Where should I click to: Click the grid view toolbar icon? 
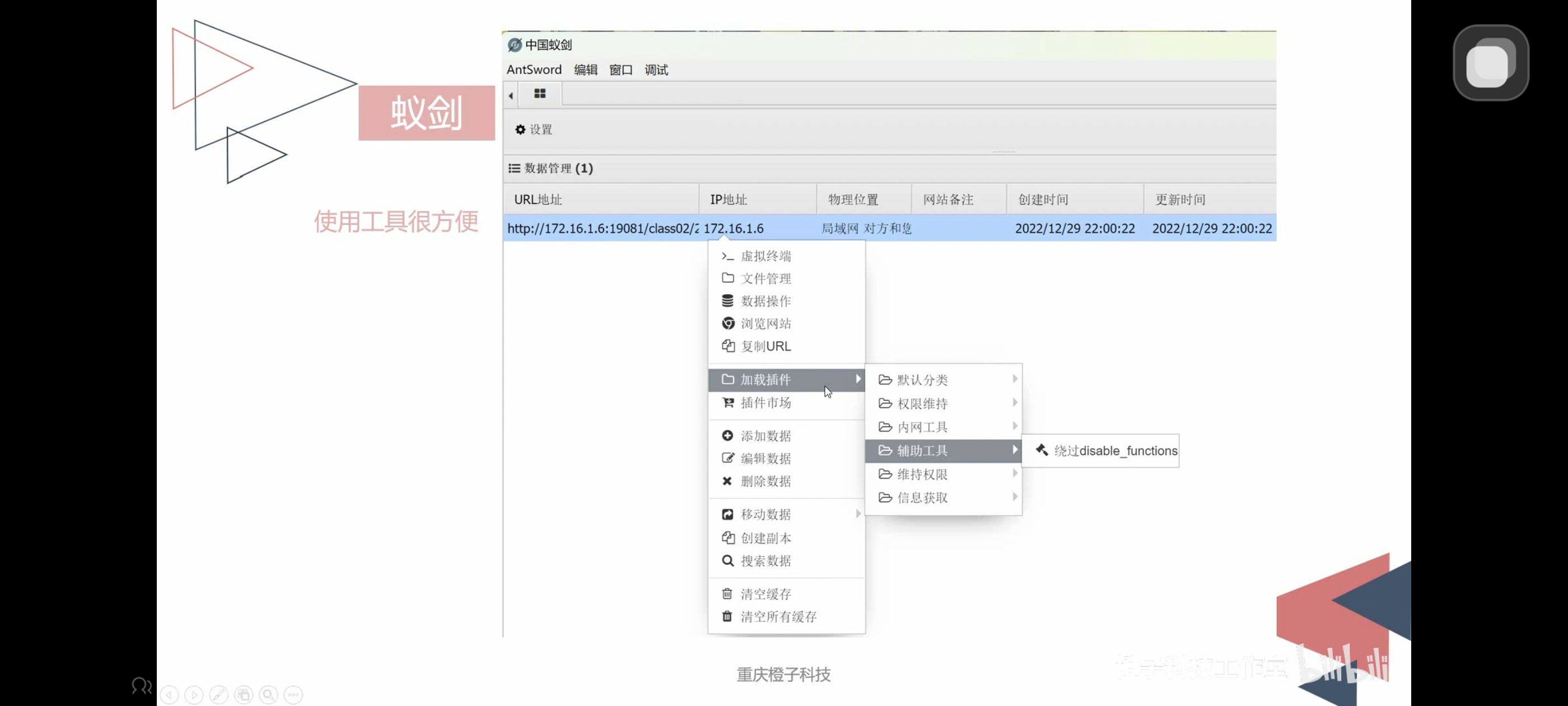click(x=539, y=93)
